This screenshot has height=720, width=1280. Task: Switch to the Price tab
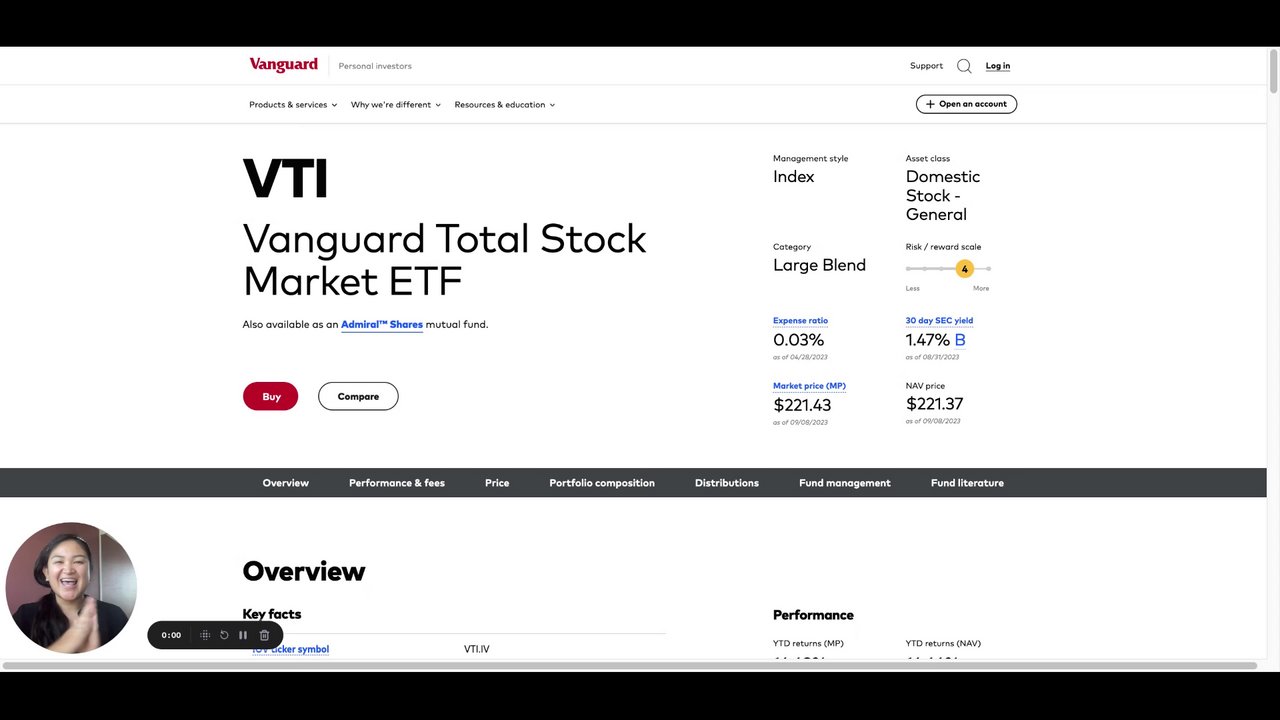[x=497, y=483]
